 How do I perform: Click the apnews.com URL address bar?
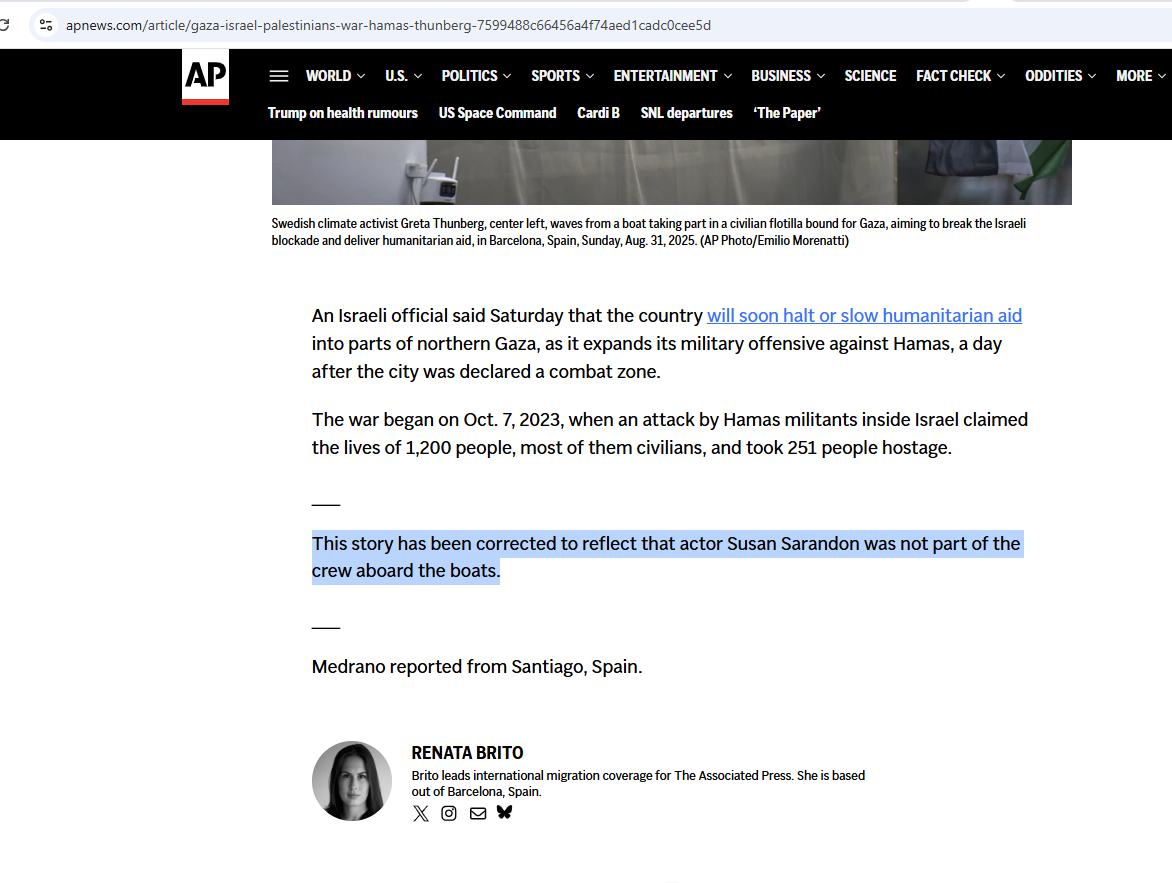pos(388,25)
